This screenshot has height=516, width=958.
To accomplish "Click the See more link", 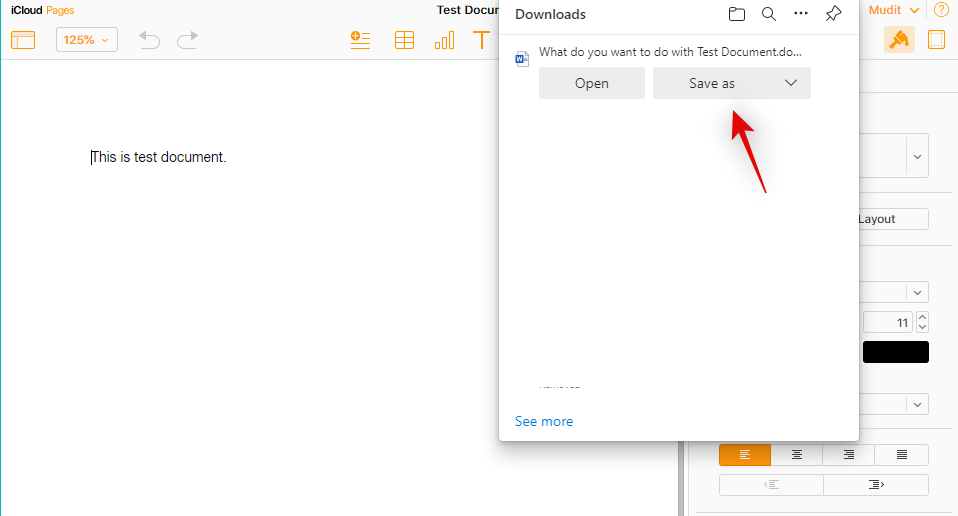I will 544,421.
